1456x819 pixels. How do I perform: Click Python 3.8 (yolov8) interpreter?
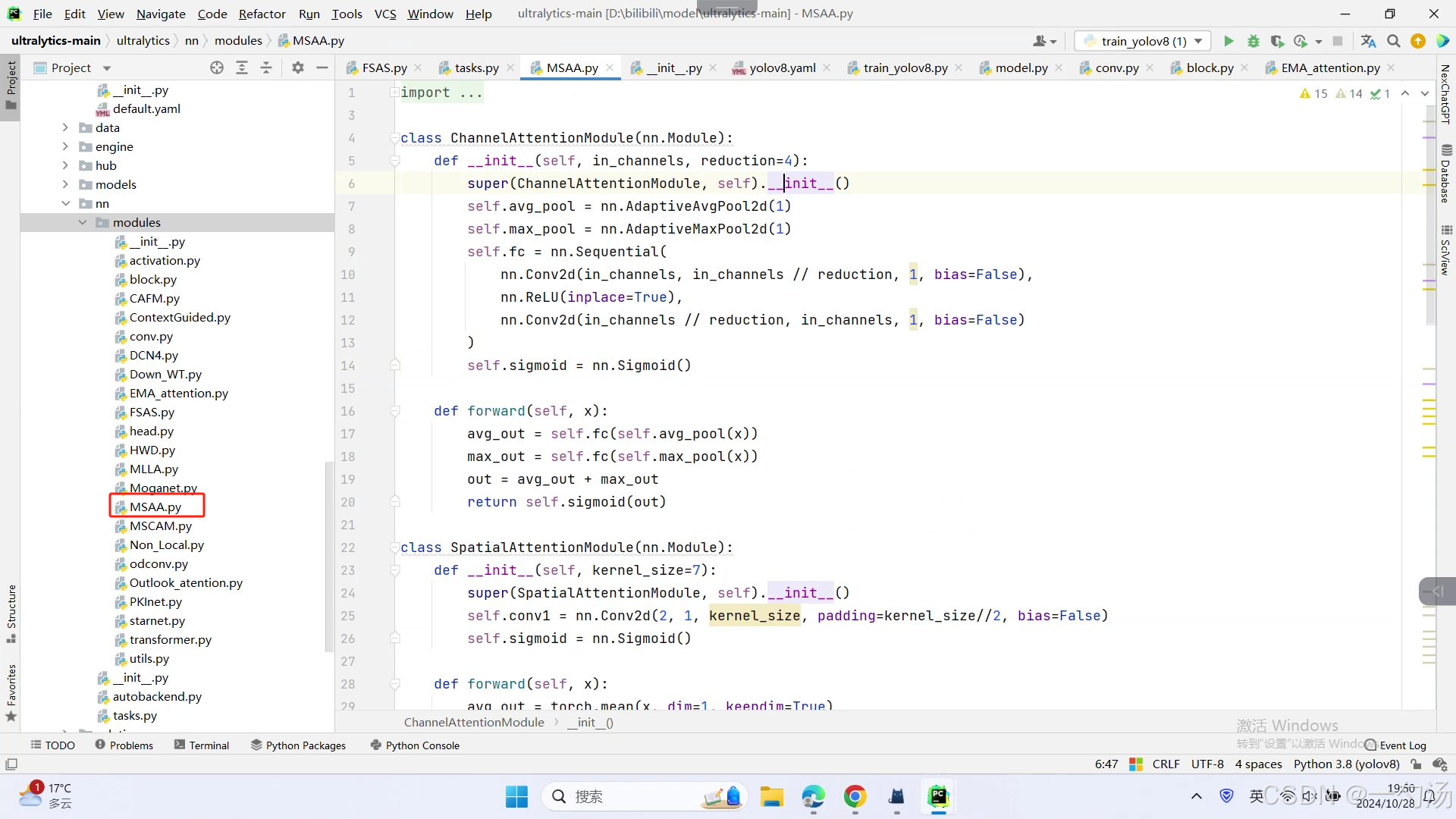click(x=1346, y=764)
